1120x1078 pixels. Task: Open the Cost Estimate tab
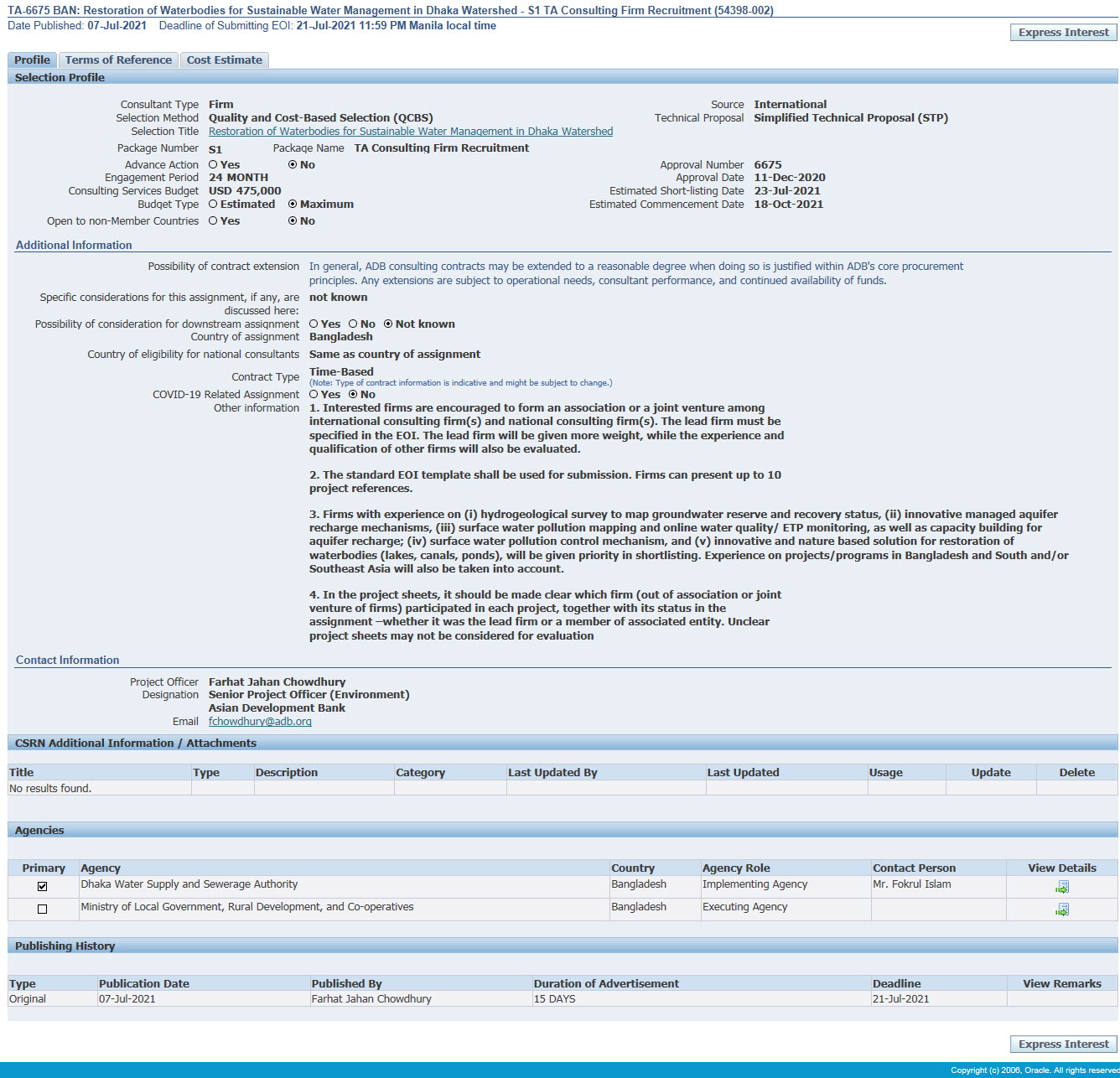click(224, 60)
